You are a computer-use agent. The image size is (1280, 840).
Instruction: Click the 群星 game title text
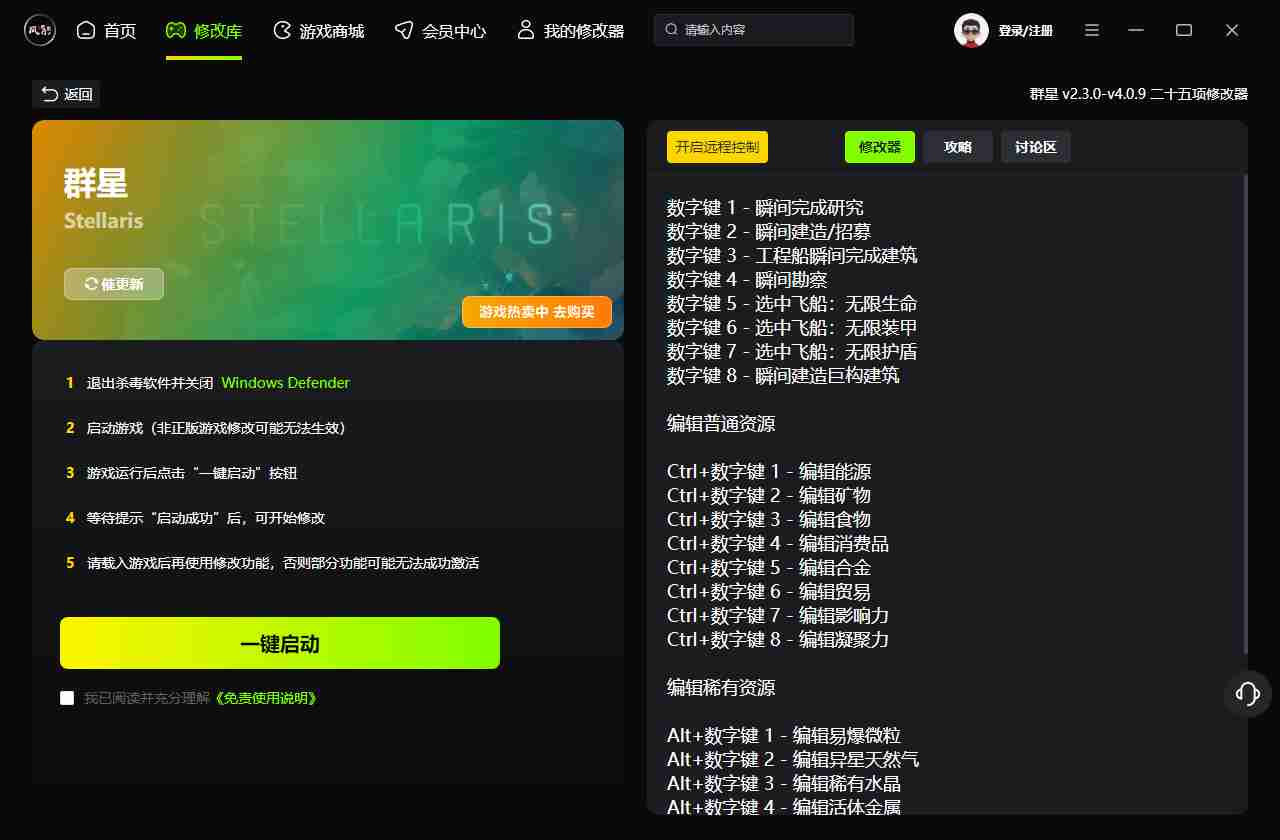(96, 184)
